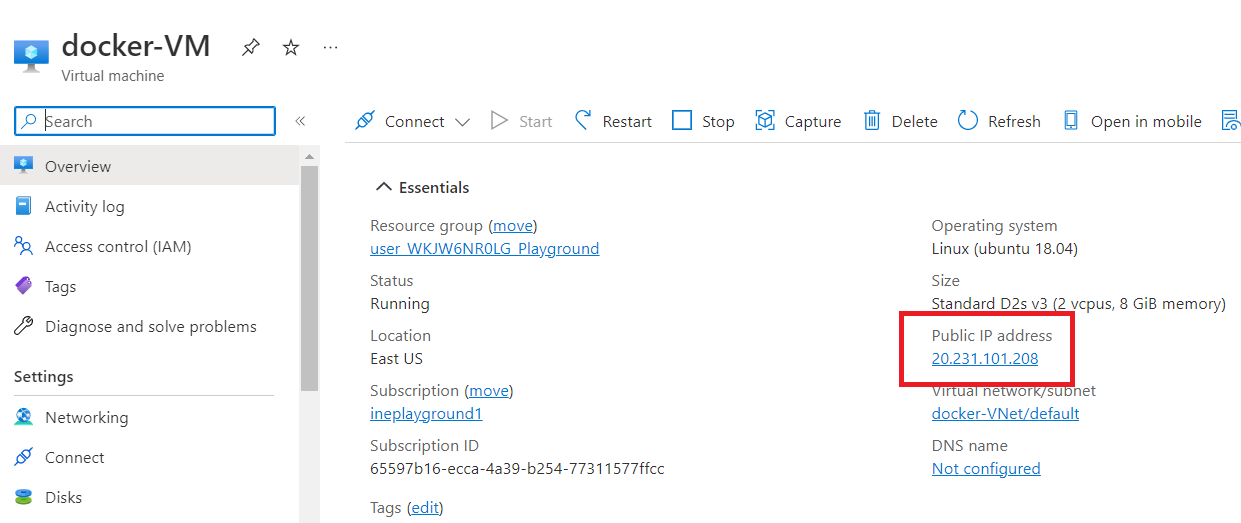Screen dimensions: 1241x523
Task: Stop the virtual machine
Action: point(703,121)
